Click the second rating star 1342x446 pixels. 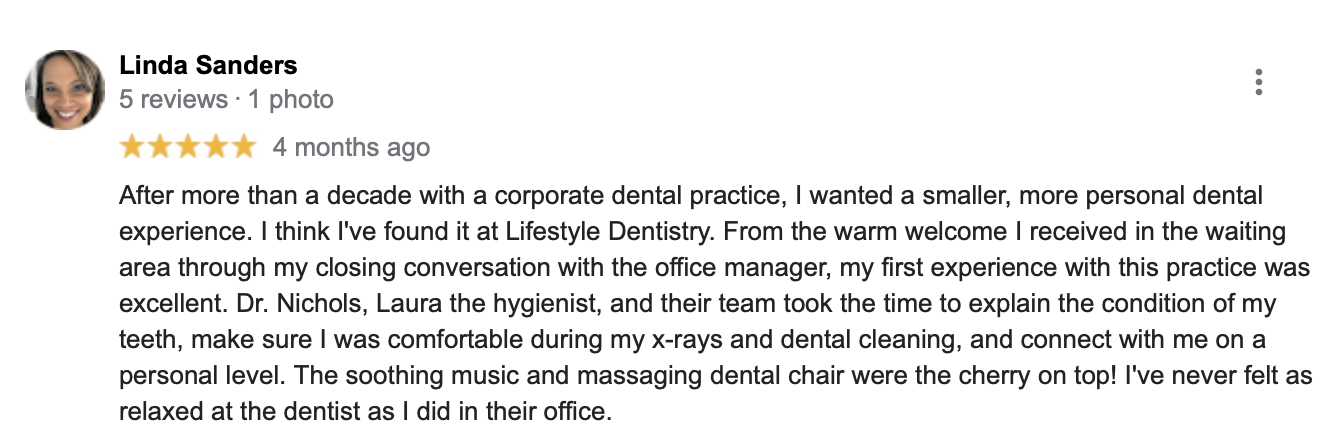pos(160,148)
